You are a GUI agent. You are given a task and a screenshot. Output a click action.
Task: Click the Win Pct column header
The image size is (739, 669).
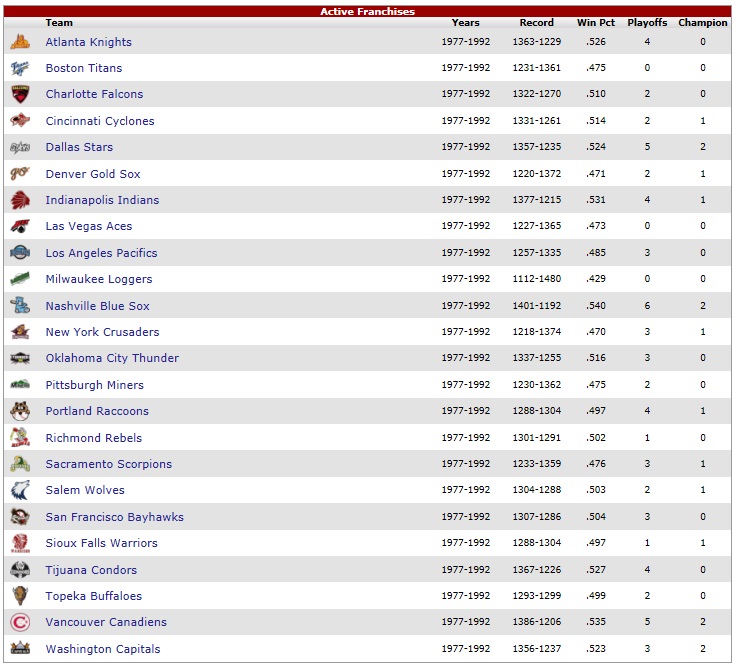[x=596, y=23]
